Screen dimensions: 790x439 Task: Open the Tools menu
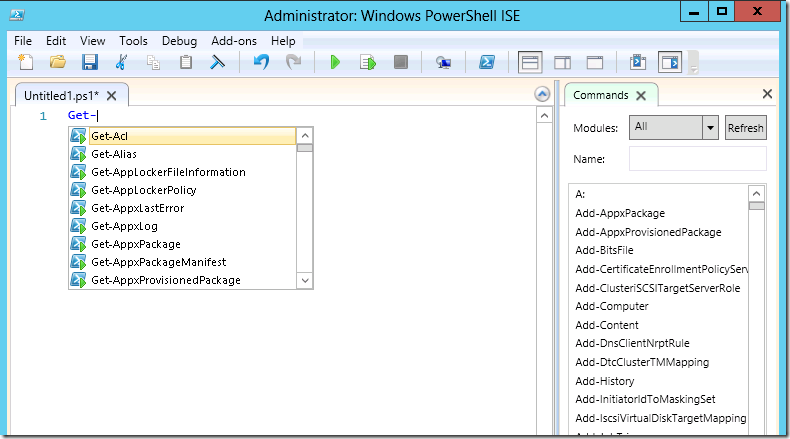coord(134,41)
